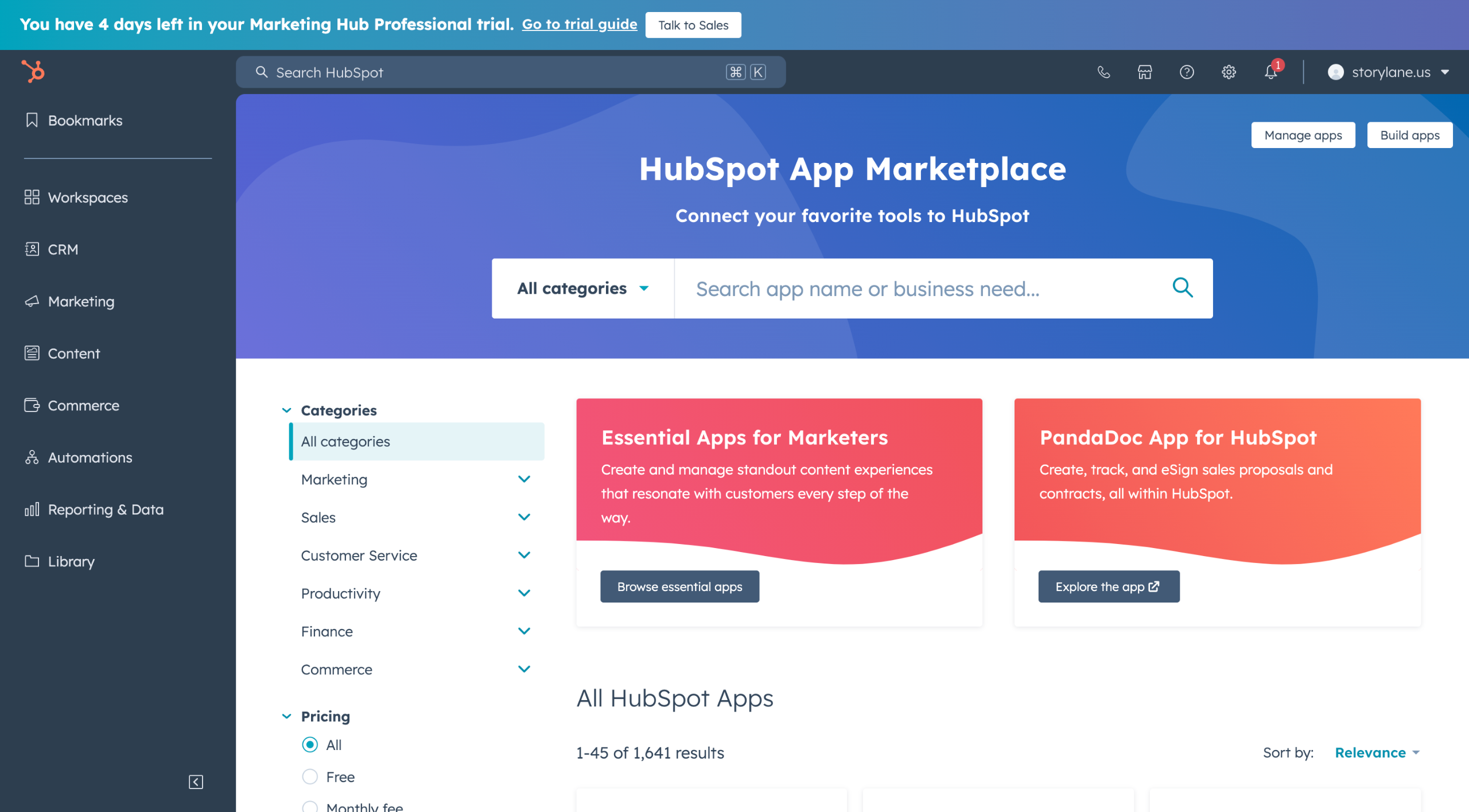Click Browse essential apps button
Screen dimensions: 1469x812
pyautogui.click(x=679, y=586)
